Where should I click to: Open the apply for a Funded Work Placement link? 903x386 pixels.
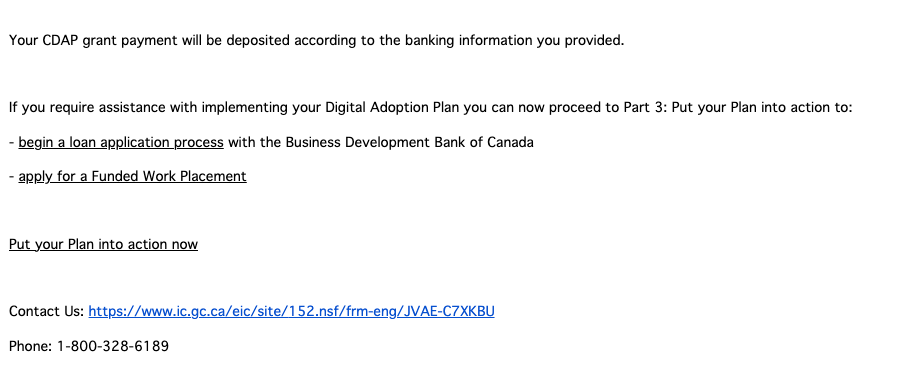point(132,176)
